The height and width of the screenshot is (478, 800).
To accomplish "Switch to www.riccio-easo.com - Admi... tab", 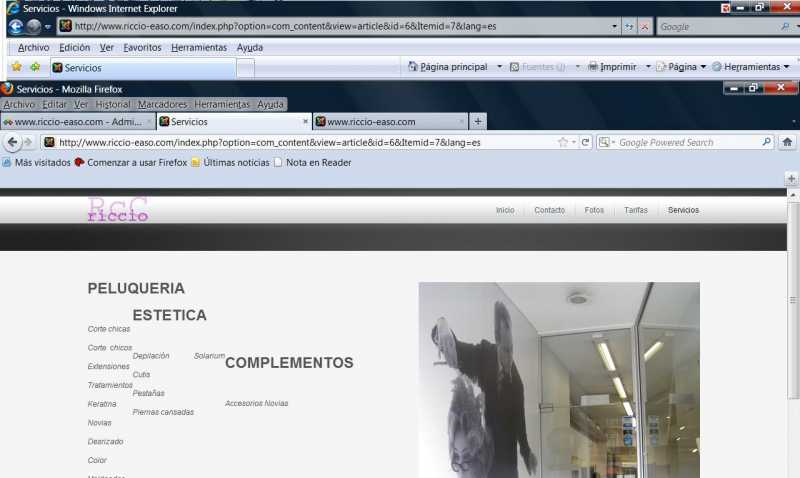I will tap(78, 122).
